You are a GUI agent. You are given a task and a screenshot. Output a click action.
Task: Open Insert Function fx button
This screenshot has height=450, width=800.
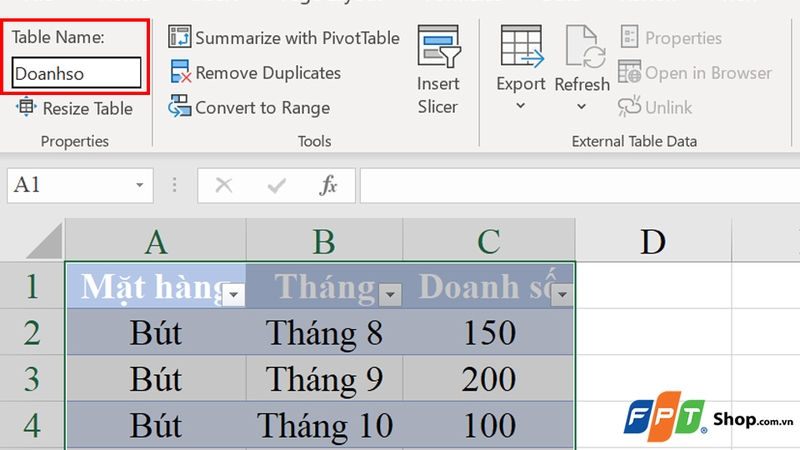[x=328, y=185]
